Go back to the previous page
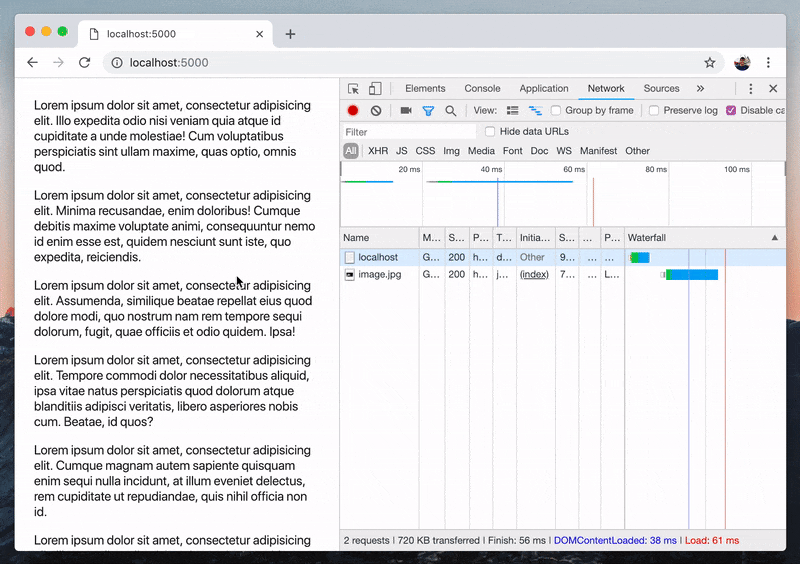Image resolution: width=800 pixels, height=564 pixels. pyautogui.click(x=33, y=62)
